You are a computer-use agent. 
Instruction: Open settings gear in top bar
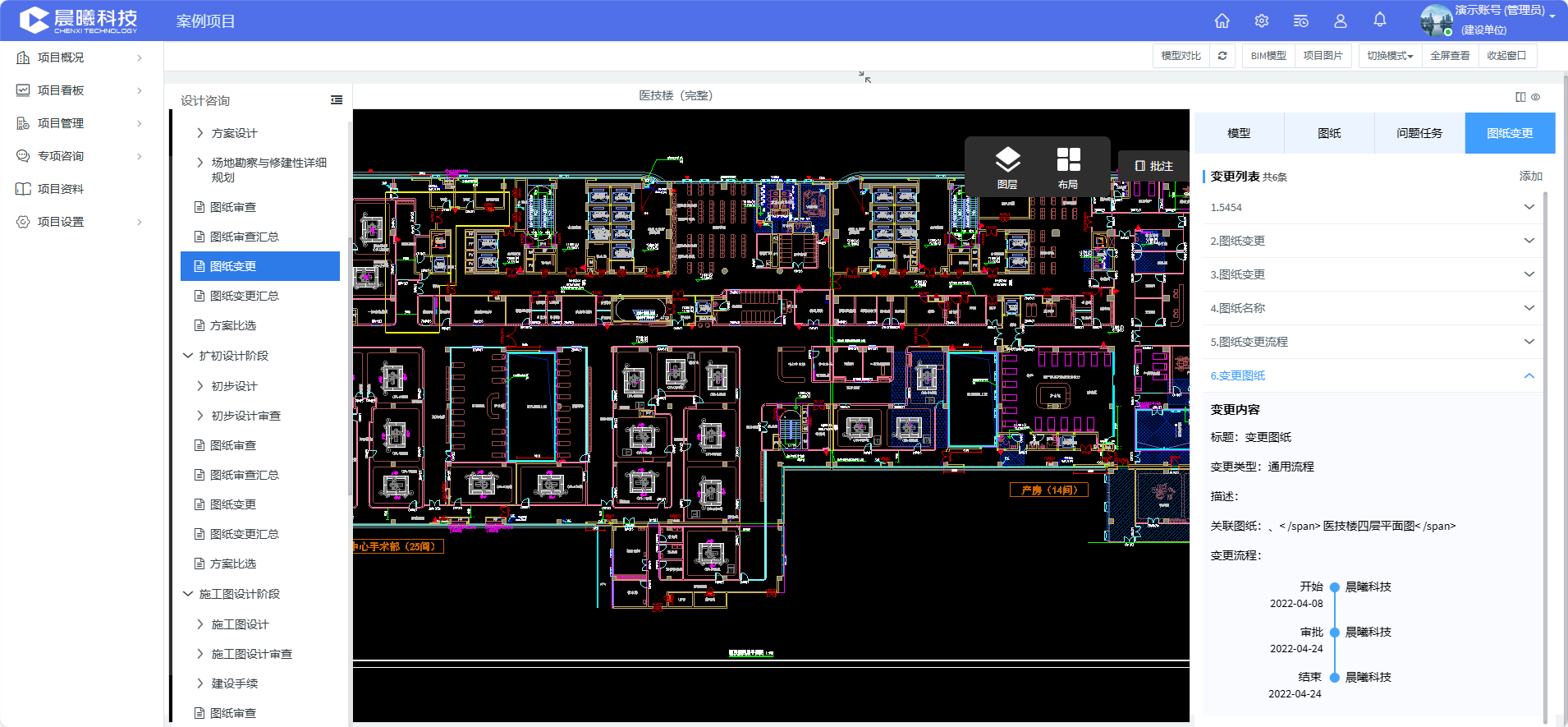coord(1262,21)
